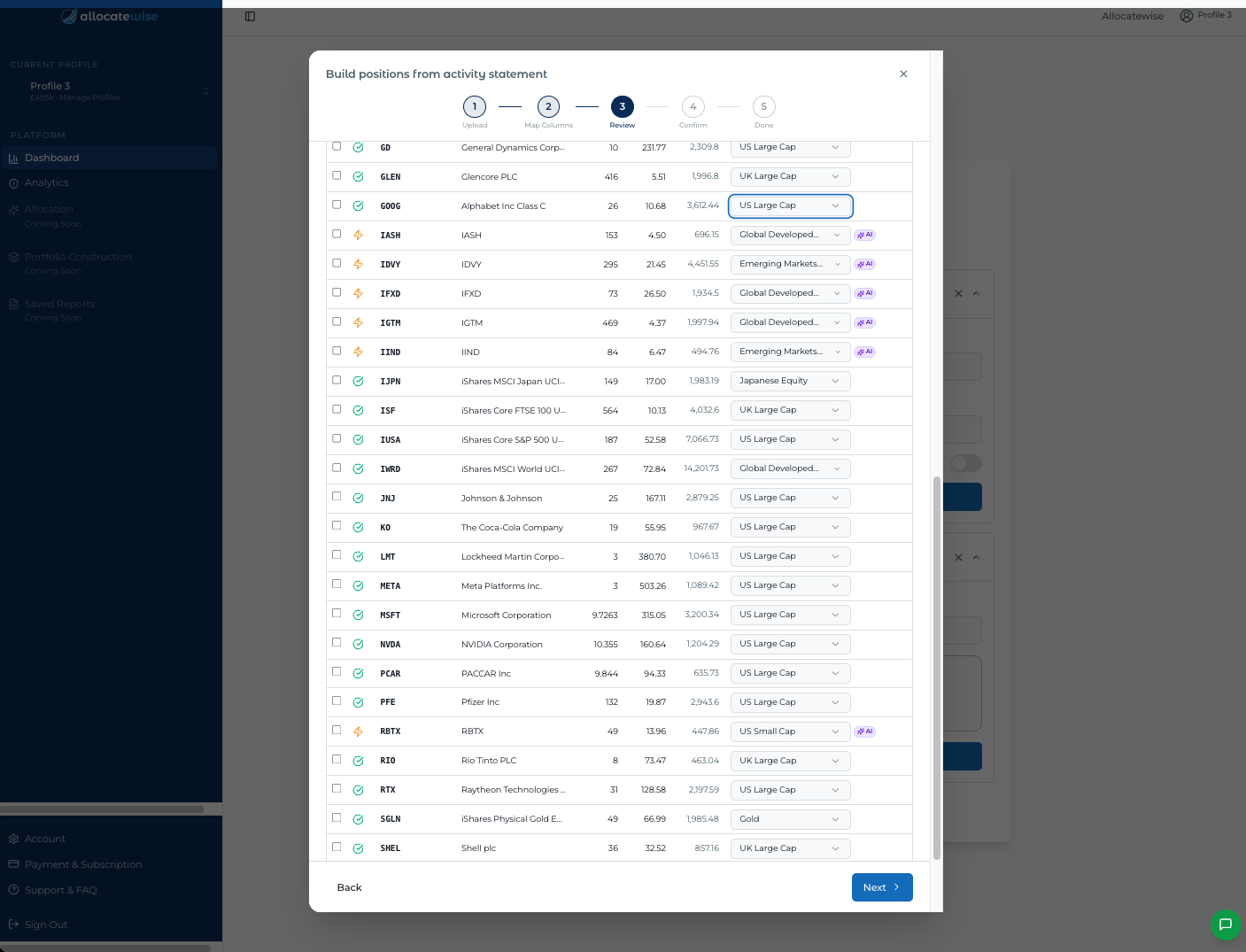The image size is (1246, 952).
Task: Select the SHEL row checkbox
Action: pos(337,847)
